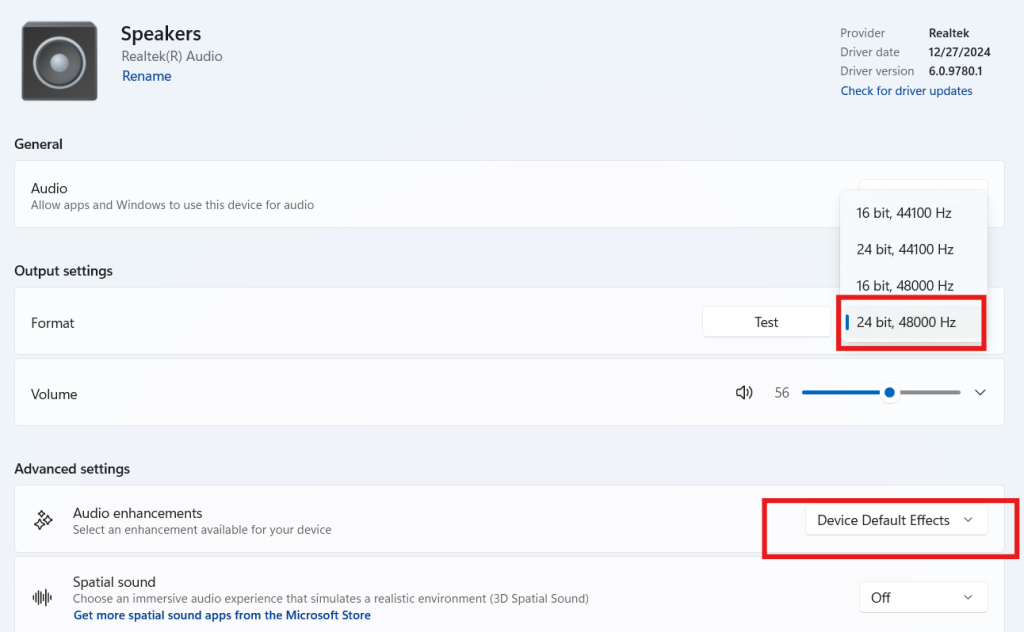1024x632 pixels.
Task: Click the Spatial sound row title
Action: click(114, 582)
